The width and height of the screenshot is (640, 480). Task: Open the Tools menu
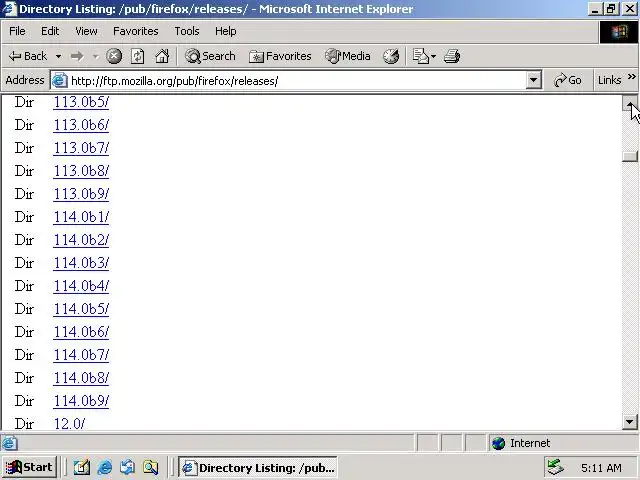(187, 31)
